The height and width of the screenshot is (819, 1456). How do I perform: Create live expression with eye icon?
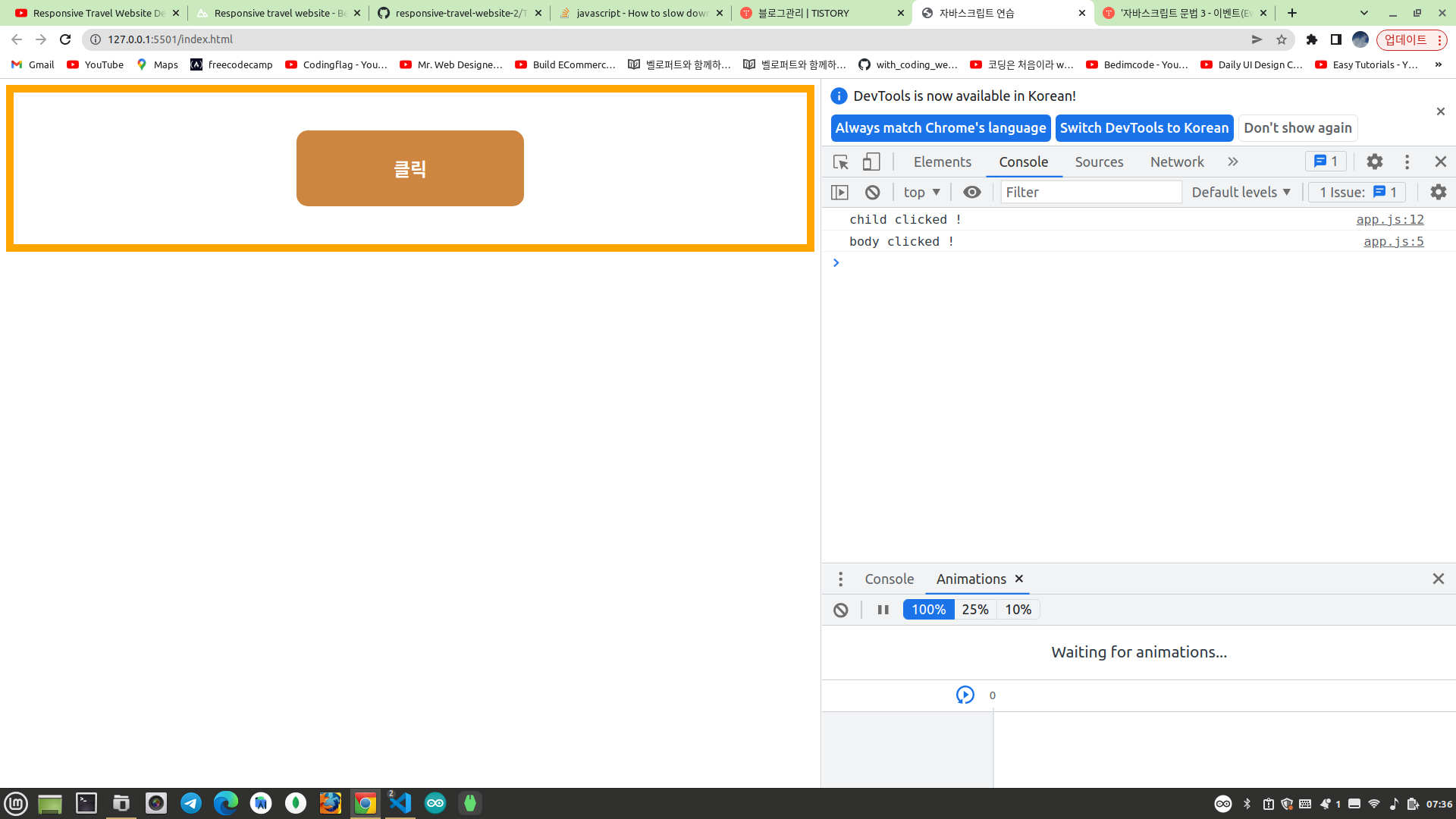971,193
